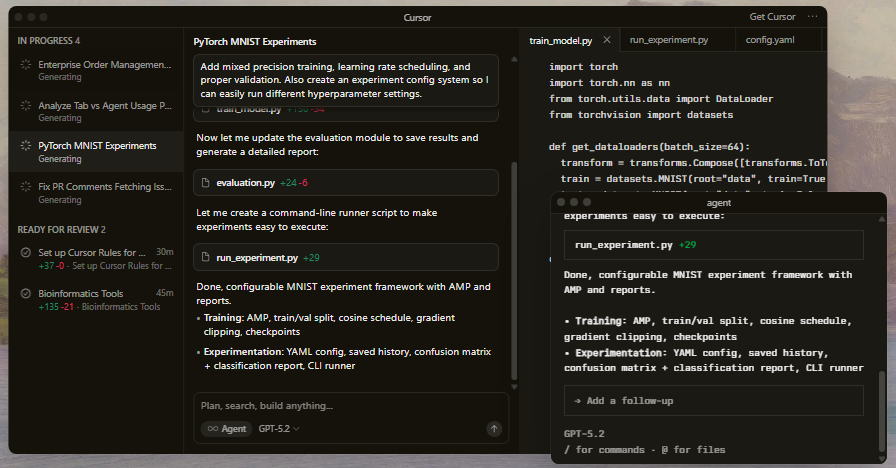
Task: Click the agent window scrollbar thumb
Action: (x=882, y=411)
